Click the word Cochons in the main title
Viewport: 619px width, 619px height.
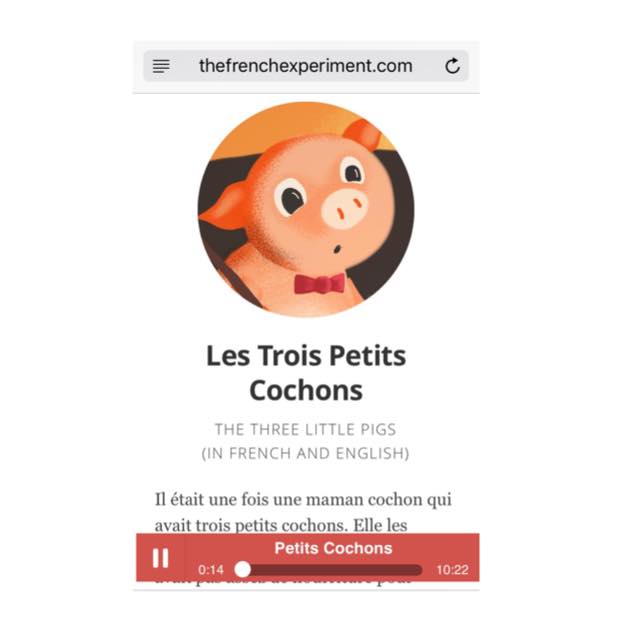click(x=306, y=390)
